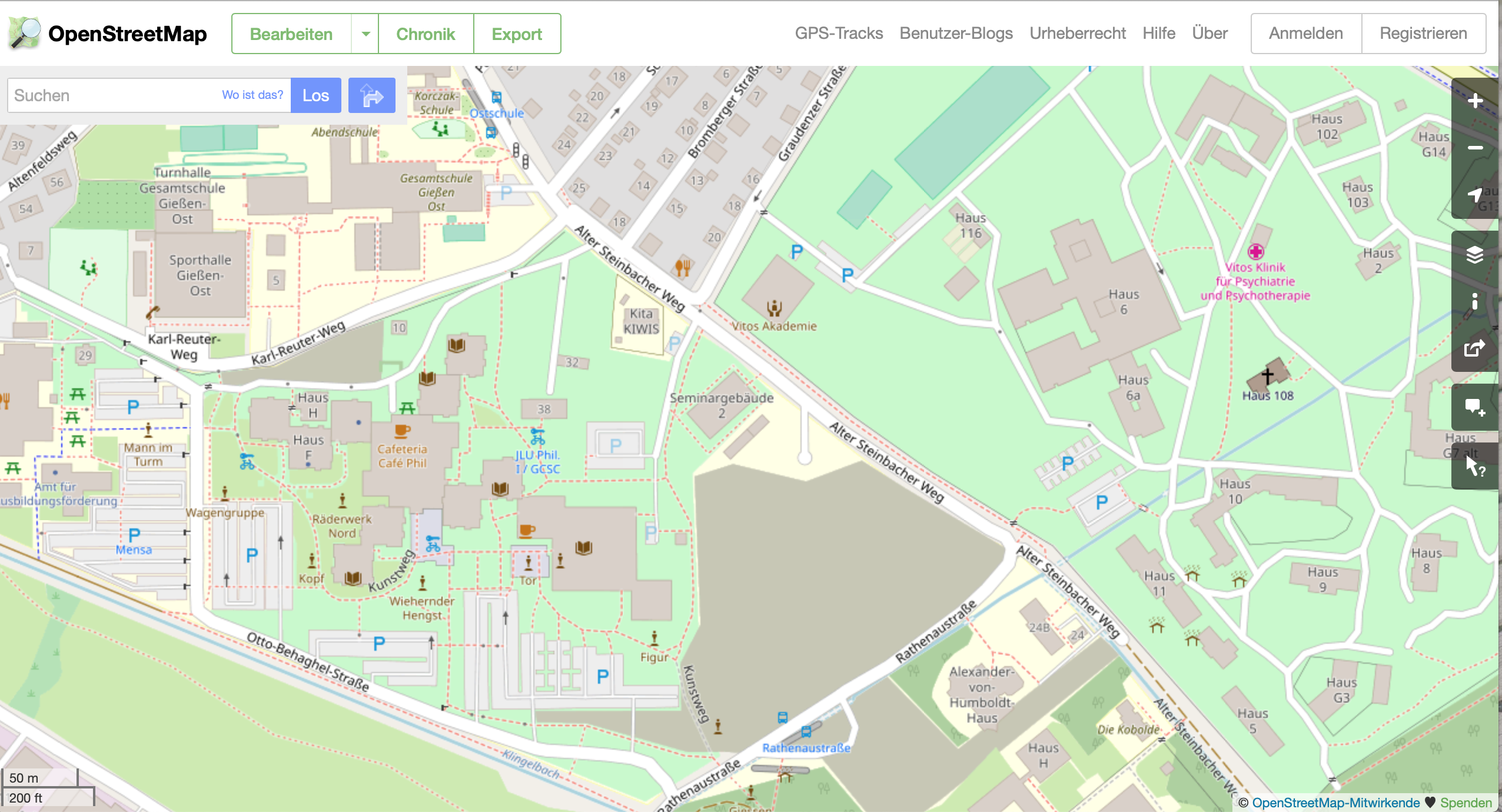Click the Anmelden login button
This screenshot has height=812, width=1502.
1306,34
